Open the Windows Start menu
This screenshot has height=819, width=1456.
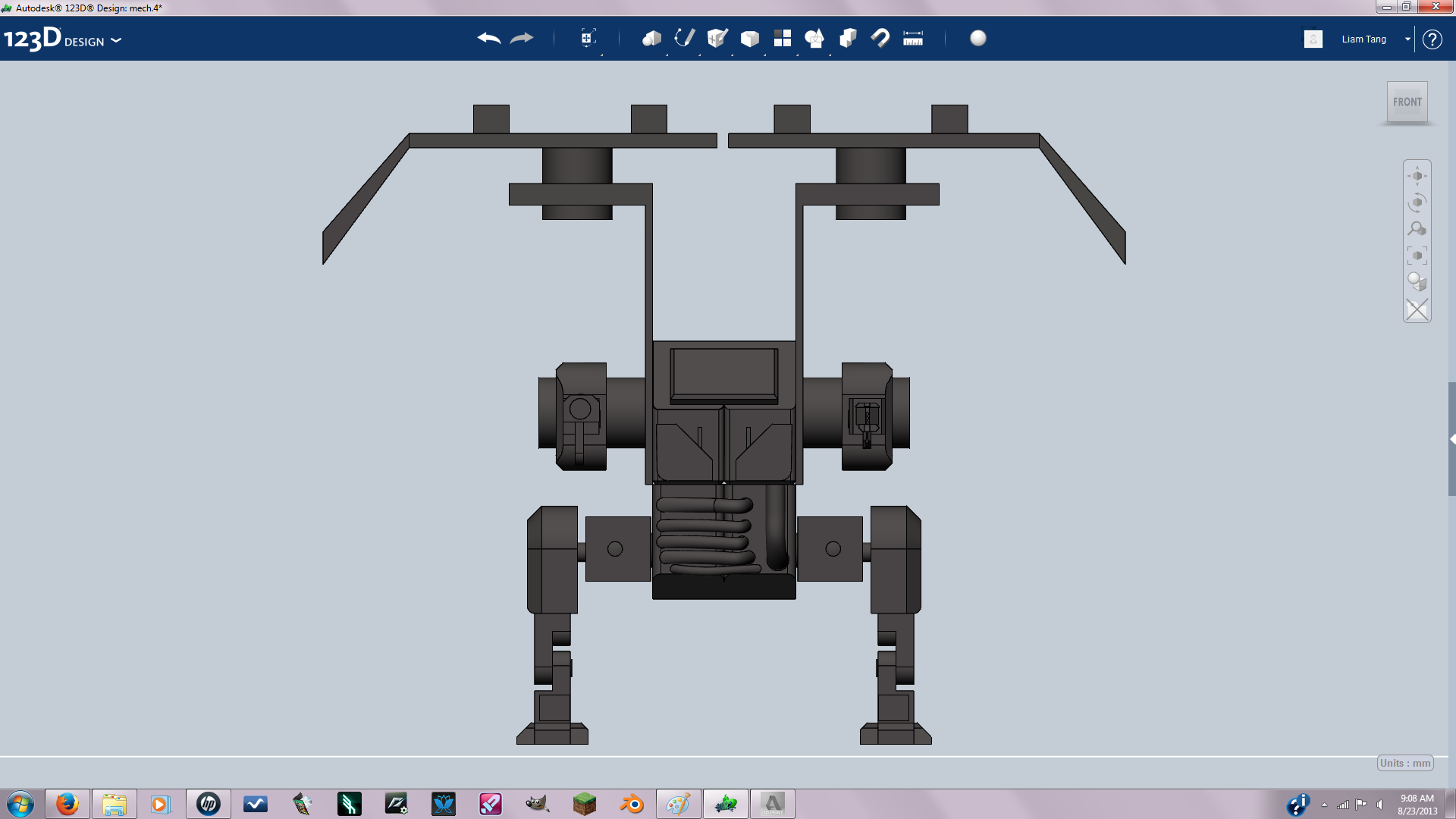click(x=20, y=804)
